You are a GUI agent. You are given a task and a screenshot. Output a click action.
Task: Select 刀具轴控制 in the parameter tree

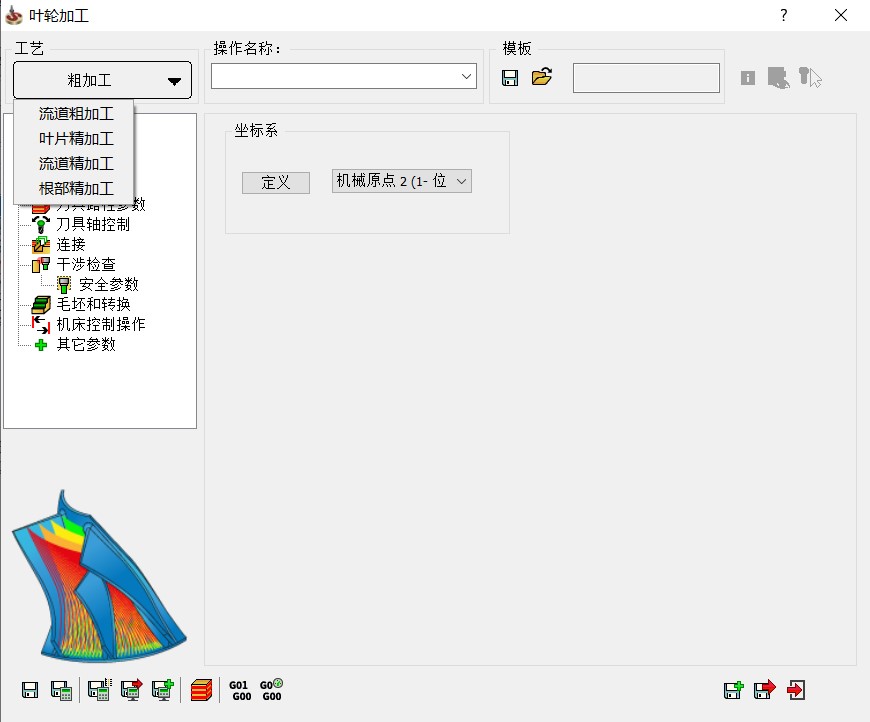coord(93,224)
